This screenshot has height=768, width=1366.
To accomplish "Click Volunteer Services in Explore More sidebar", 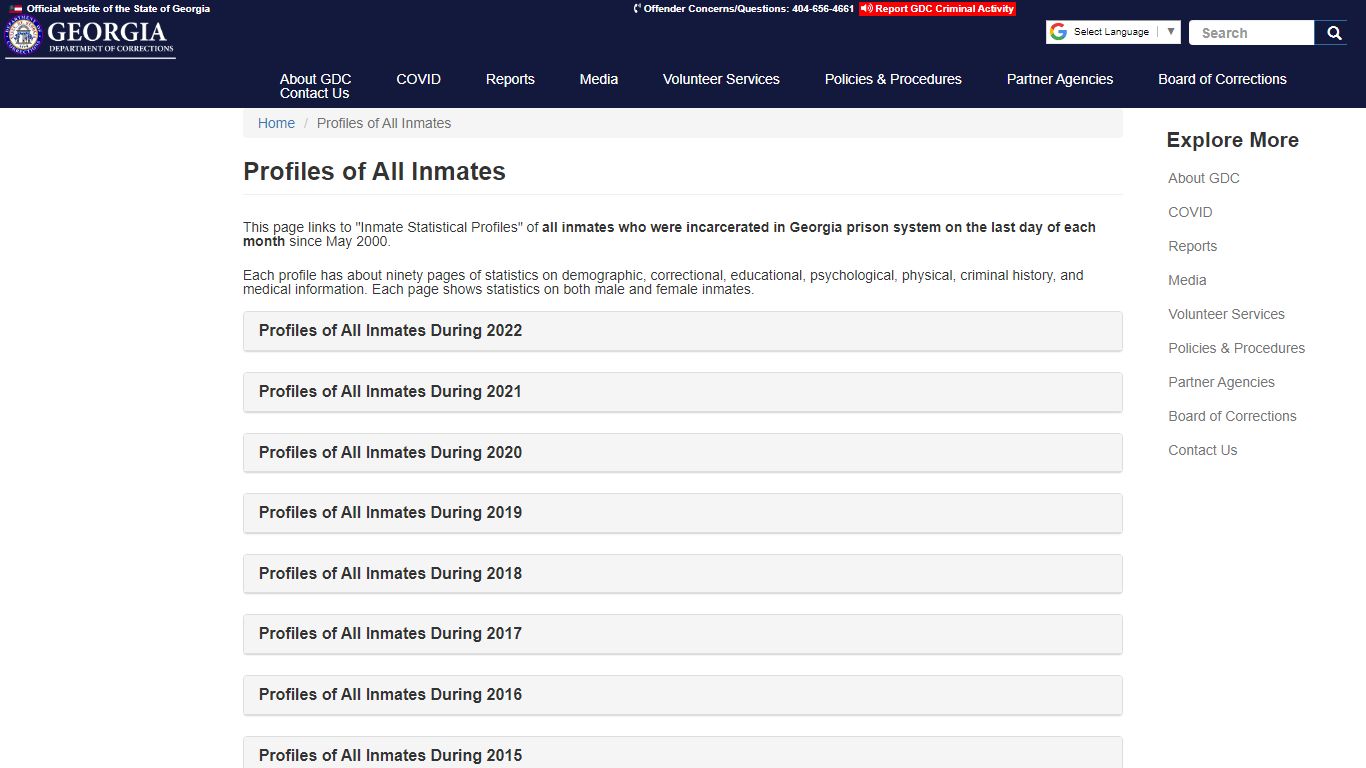I will [1226, 314].
